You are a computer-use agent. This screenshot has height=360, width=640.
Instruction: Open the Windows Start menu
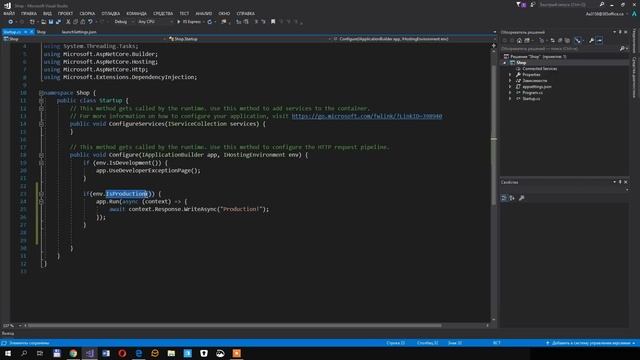coord(8,353)
